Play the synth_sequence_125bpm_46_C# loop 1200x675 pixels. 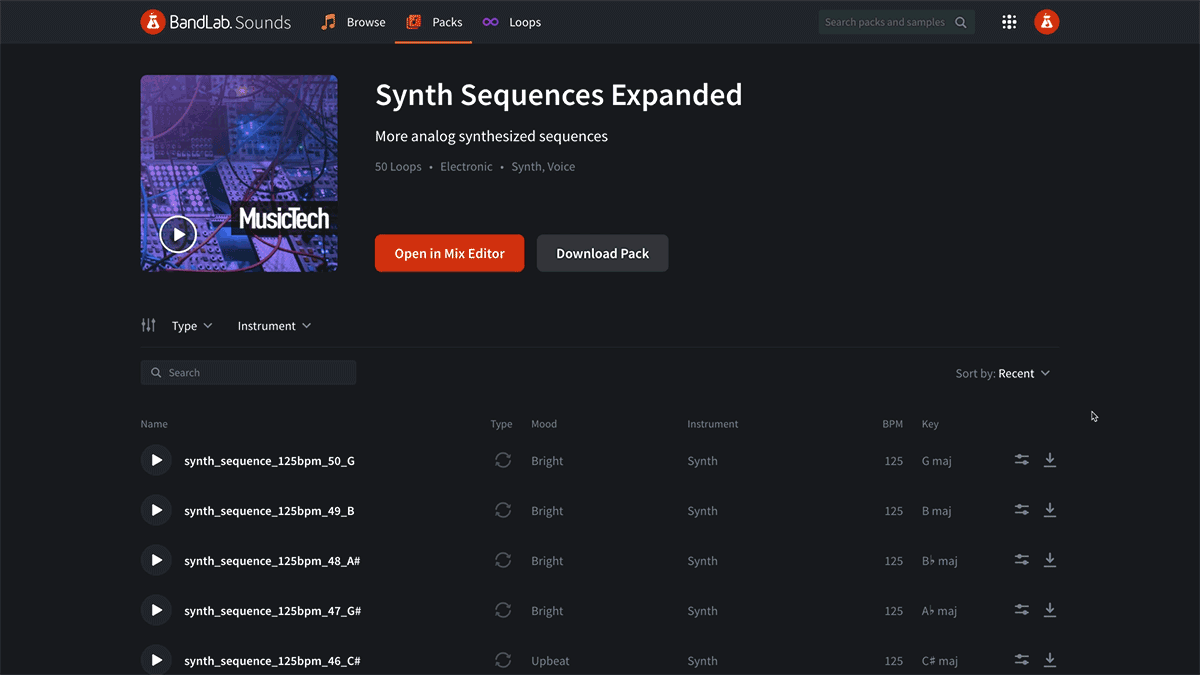coord(156,660)
